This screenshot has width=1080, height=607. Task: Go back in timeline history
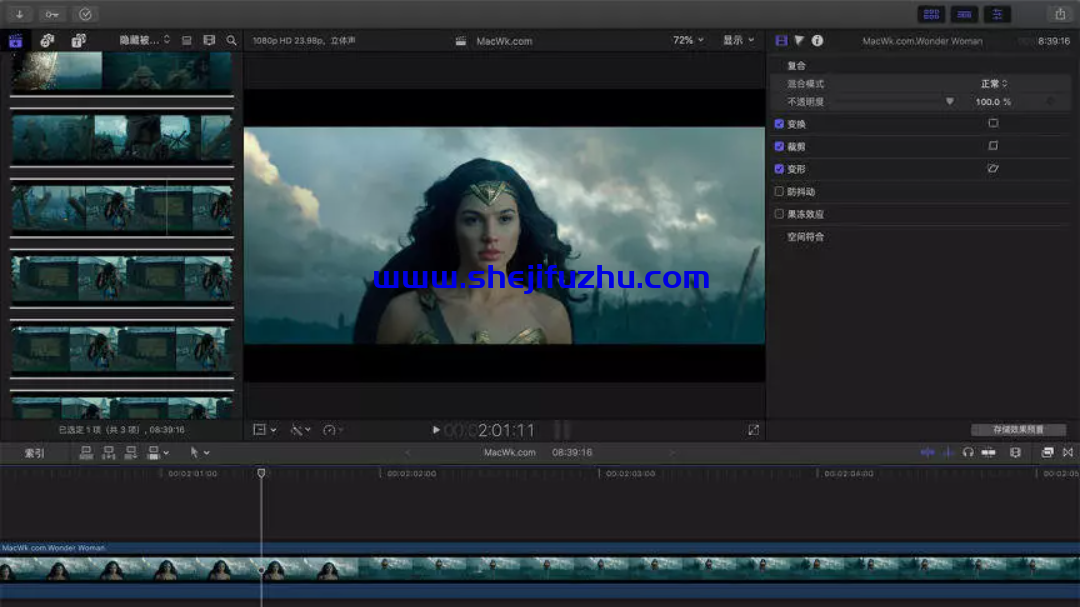click(x=407, y=453)
